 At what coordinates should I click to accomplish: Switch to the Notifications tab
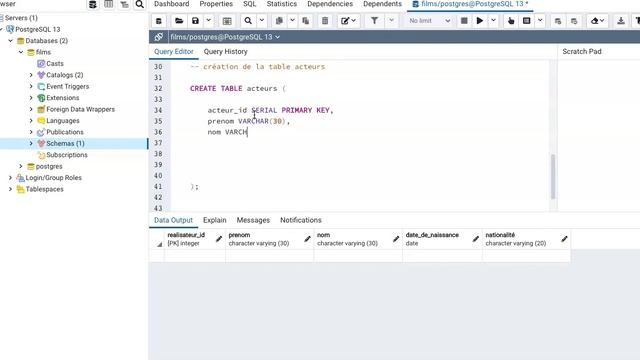[x=301, y=220]
